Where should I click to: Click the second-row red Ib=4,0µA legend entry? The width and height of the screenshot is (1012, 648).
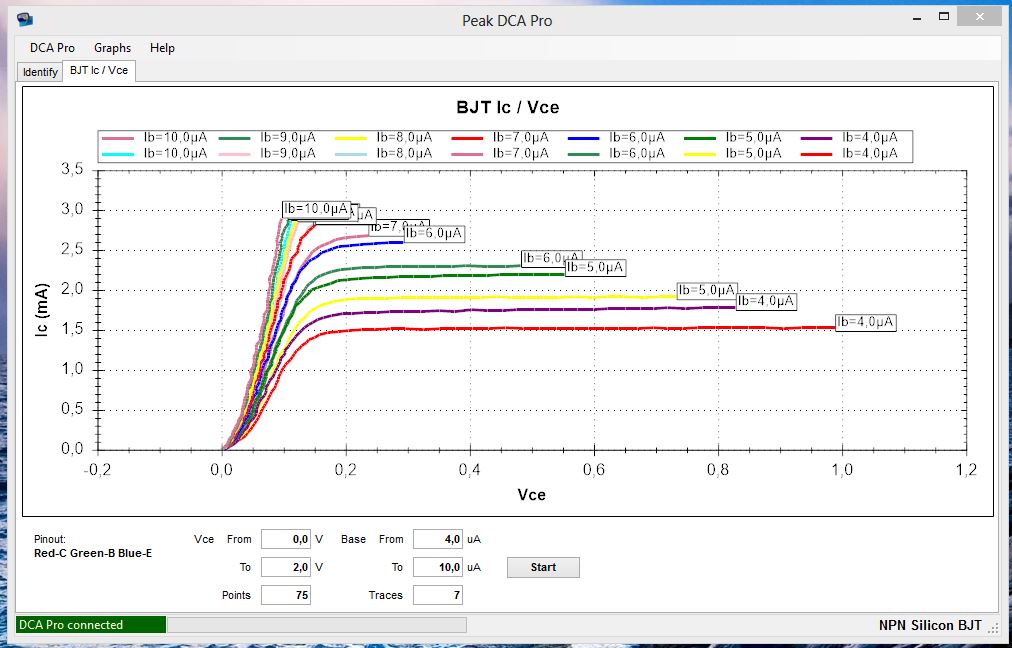[x=849, y=154]
